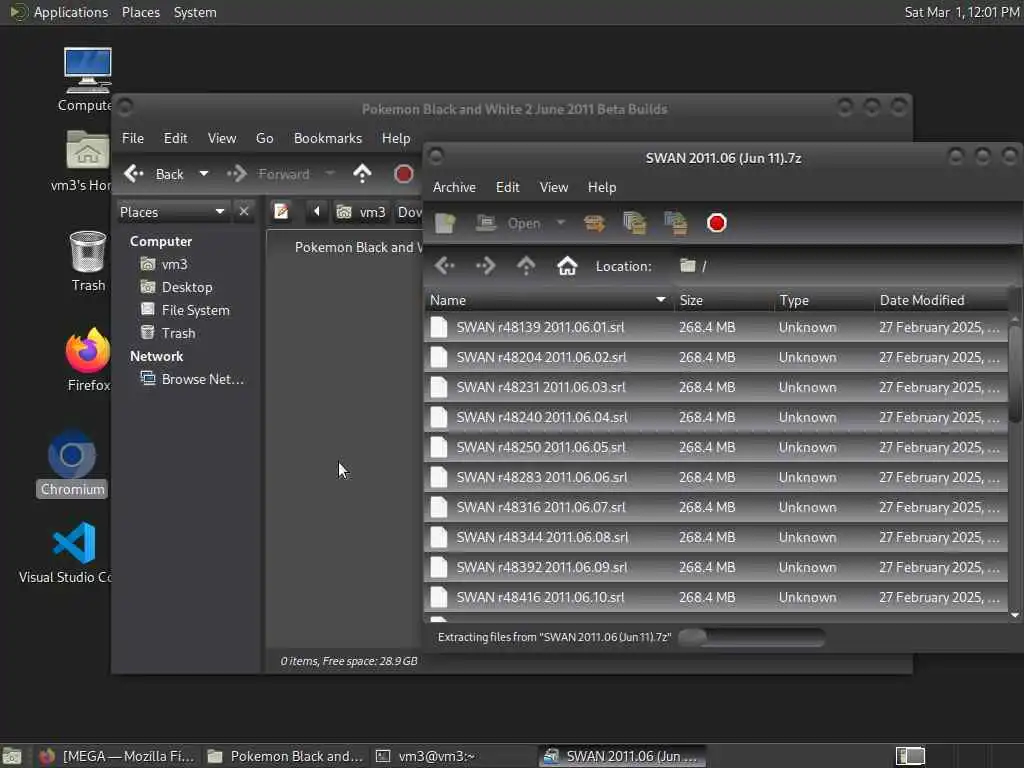The height and width of the screenshot is (768, 1024).
Task: Click Open archive button in toolbar
Action: click(x=509, y=223)
